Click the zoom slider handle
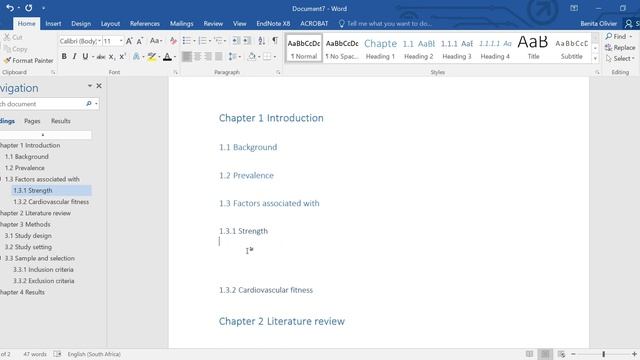 (x=603, y=354)
